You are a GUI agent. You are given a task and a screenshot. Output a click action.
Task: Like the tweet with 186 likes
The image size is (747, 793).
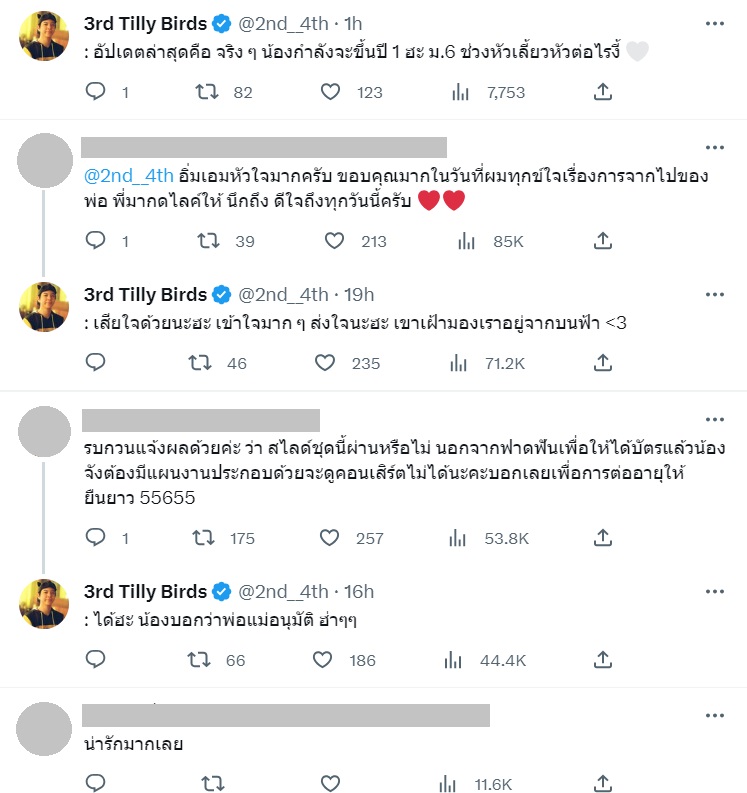324,660
